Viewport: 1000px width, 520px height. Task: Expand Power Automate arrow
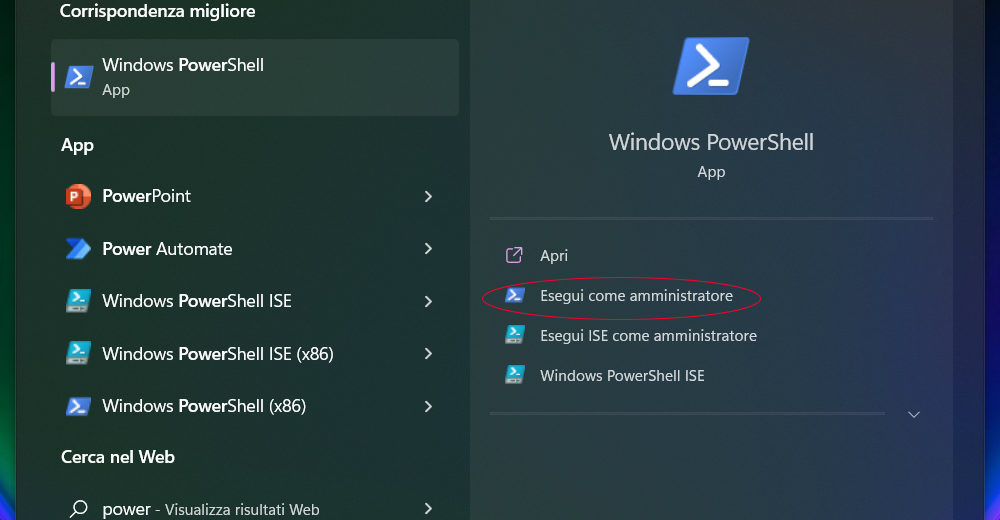[428, 249]
